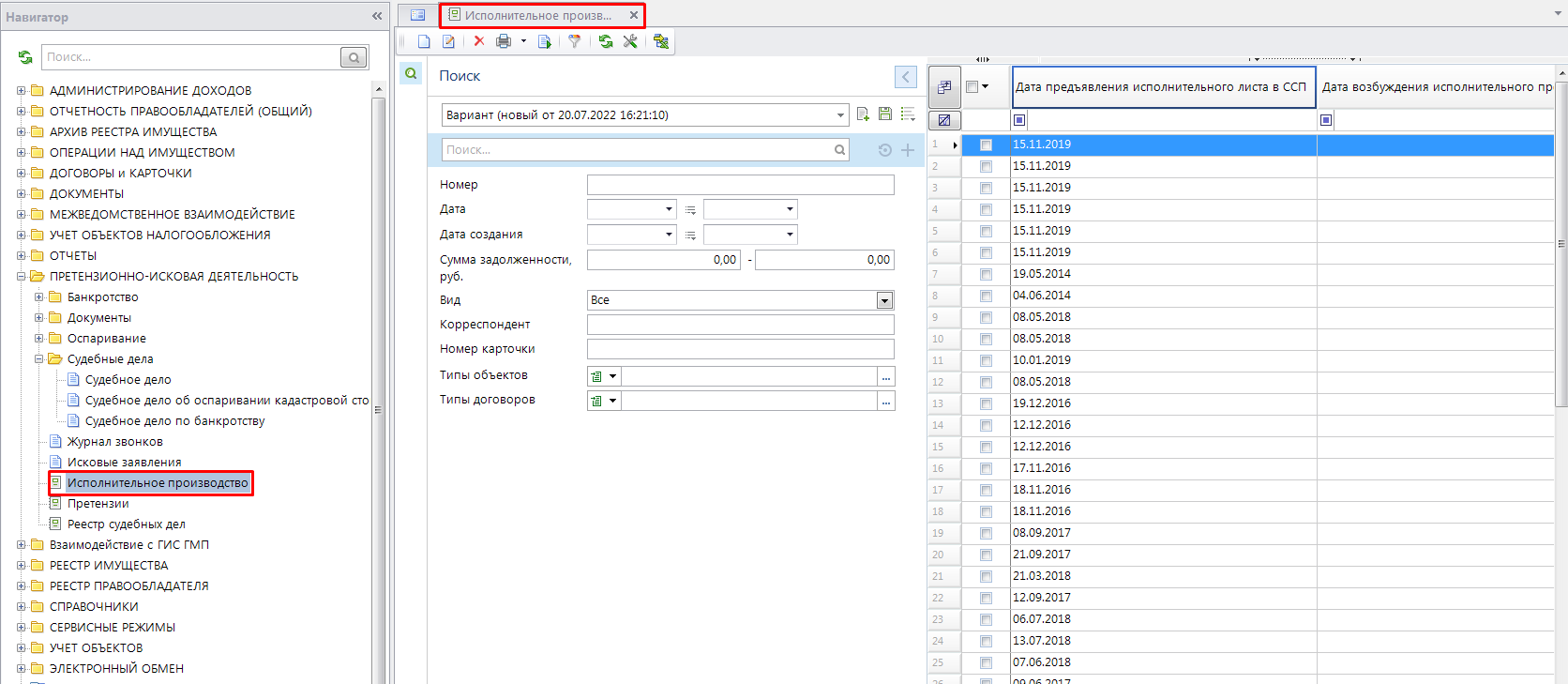Open Типы договоров green icon dropdown
This screenshot has height=684, width=1568.
click(x=613, y=401)
